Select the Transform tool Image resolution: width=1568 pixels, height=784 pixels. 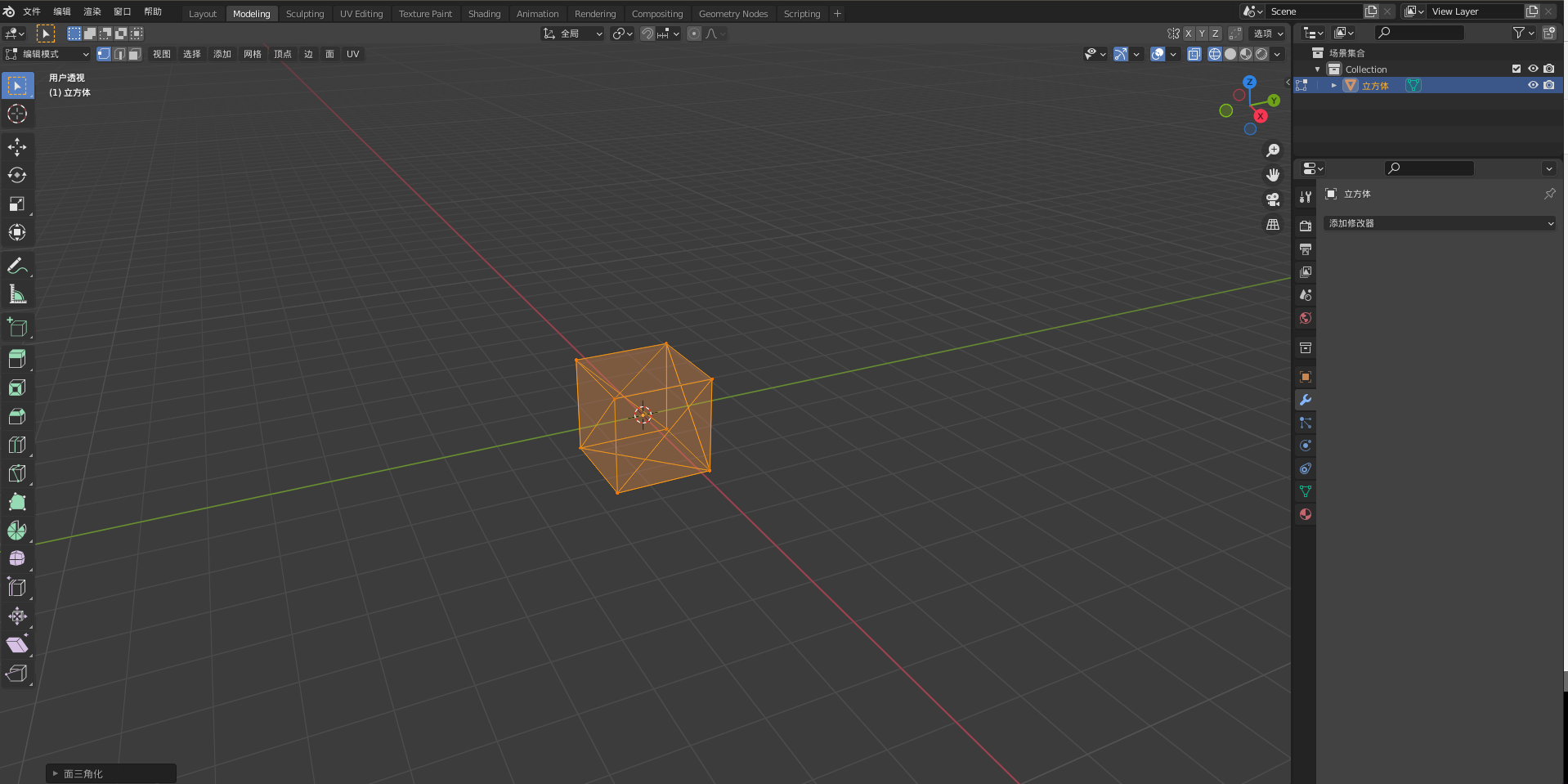pyautogui.click(x=17, y=232)
